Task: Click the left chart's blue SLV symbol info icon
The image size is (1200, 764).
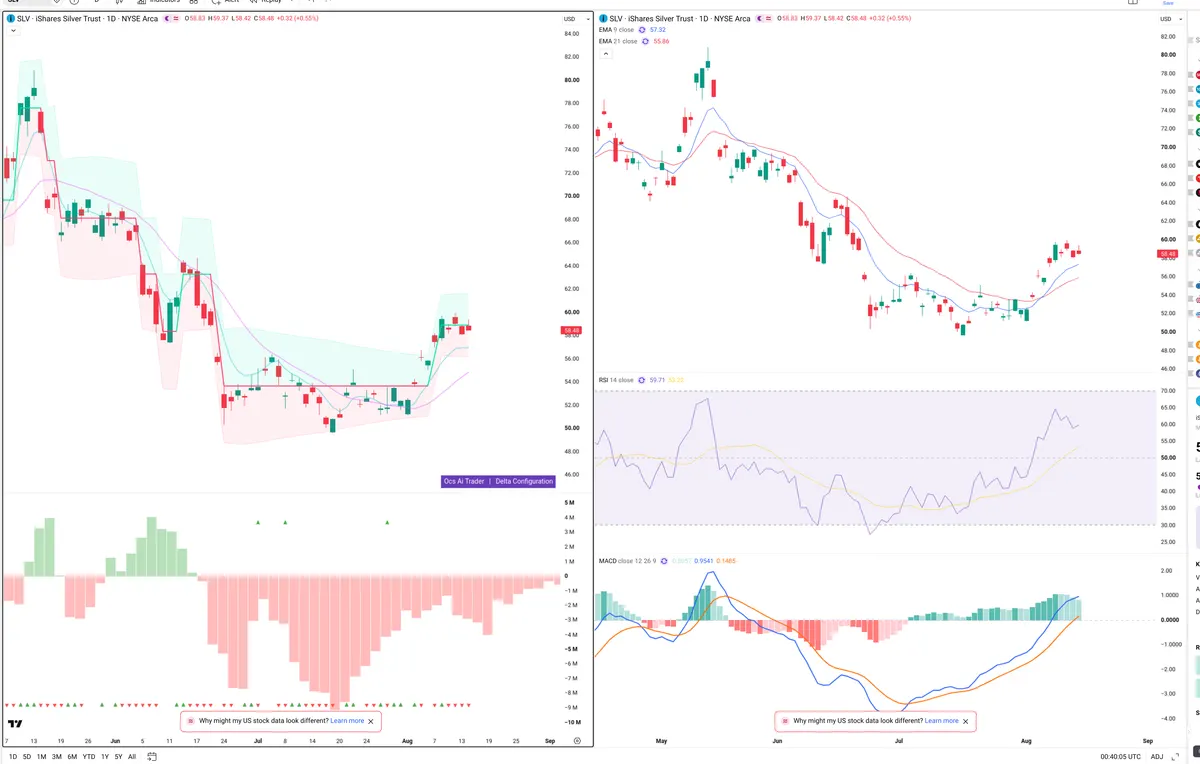Action: pos(10,19)
